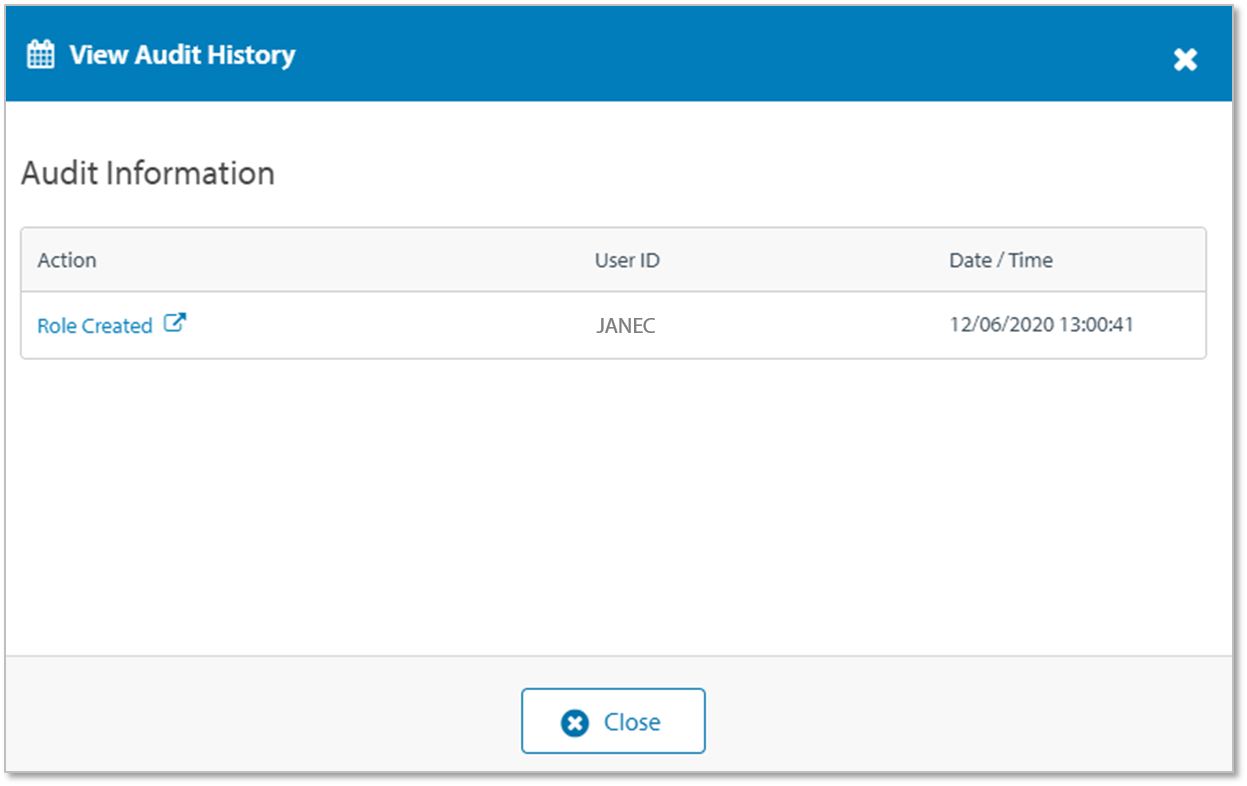
Task: Click blank space in Role Created row
Action: pos(400,326)
